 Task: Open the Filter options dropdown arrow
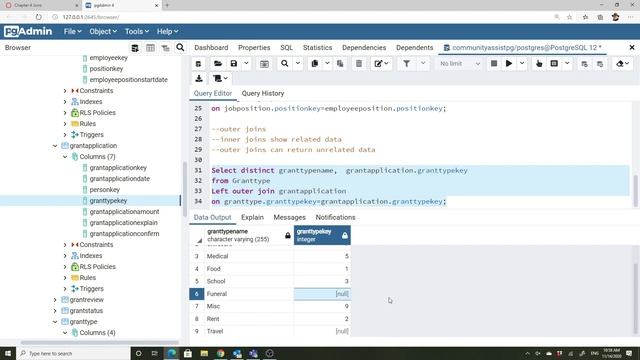click(423, 64)
